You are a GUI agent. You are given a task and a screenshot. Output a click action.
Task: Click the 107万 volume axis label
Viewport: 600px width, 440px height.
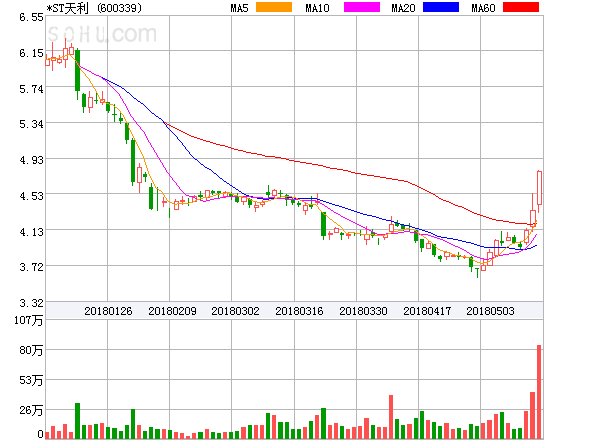click(x=28, y=320)
